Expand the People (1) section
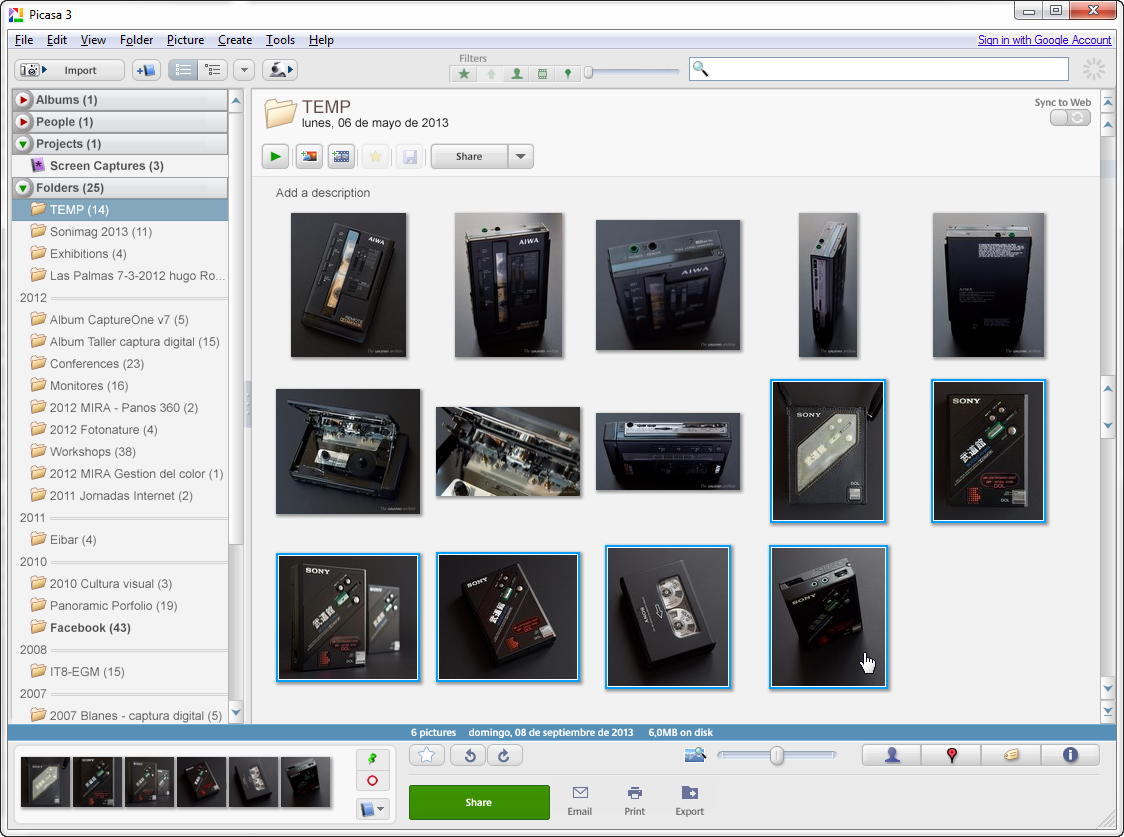Screen dimensions: 1124x837 click(x=23, y=122)
